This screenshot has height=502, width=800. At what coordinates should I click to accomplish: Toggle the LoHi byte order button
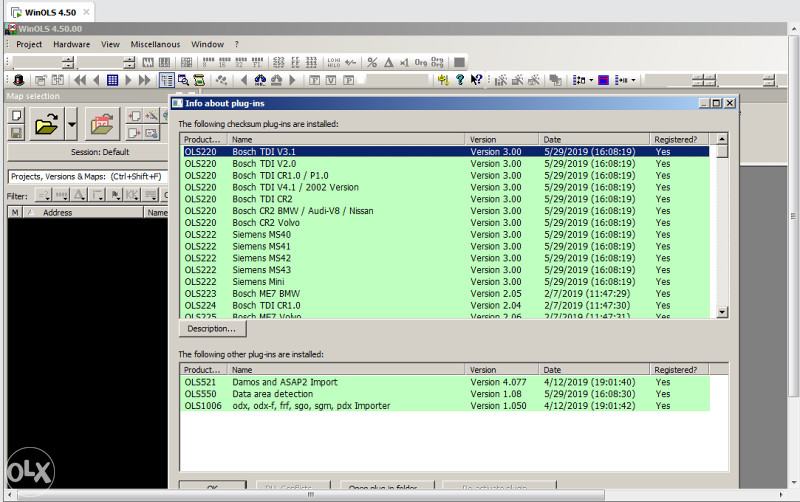click(x=334, y=62)
